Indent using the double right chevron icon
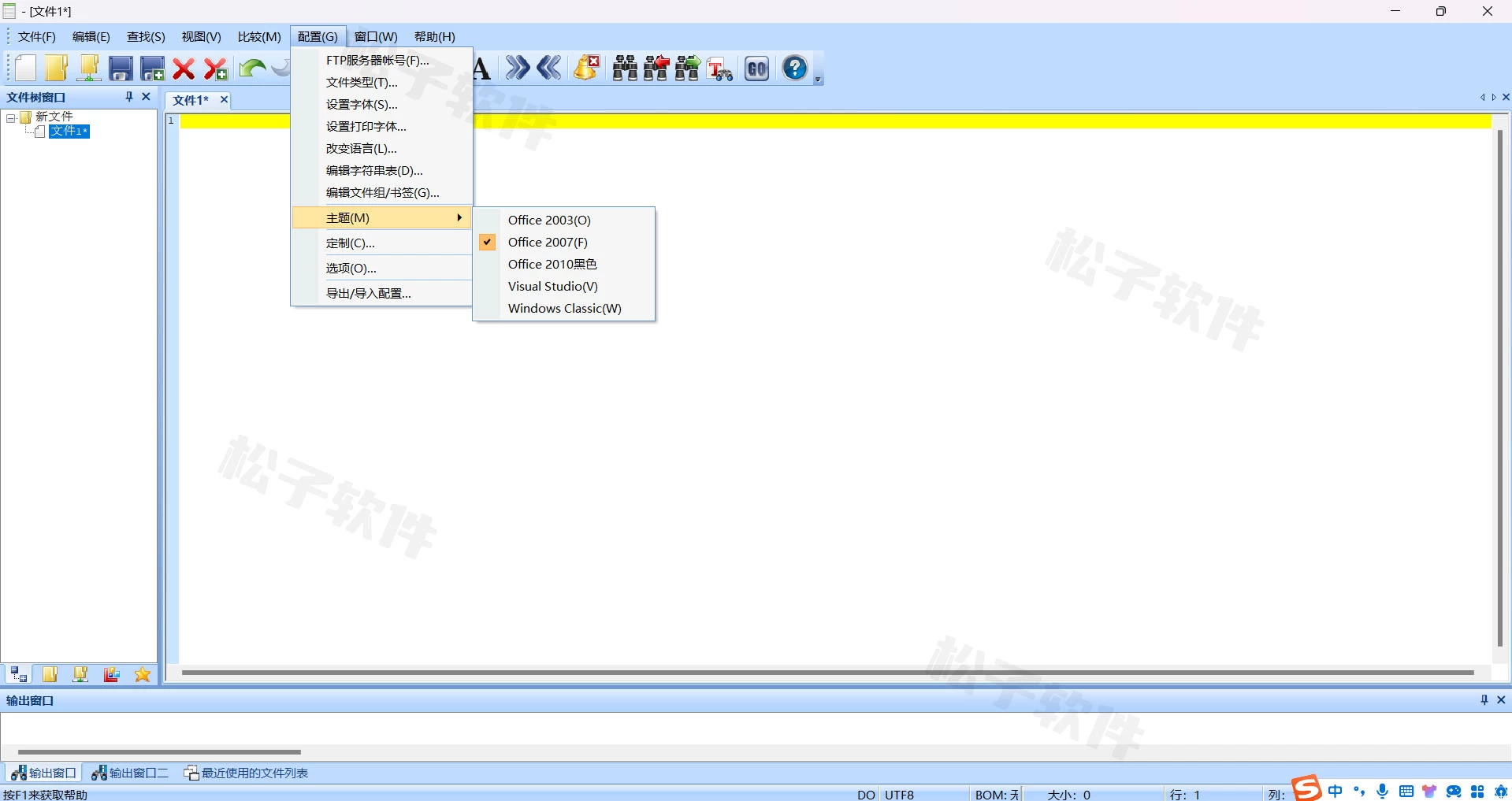This screenshot has width=1512, height=801. (518, 68)
